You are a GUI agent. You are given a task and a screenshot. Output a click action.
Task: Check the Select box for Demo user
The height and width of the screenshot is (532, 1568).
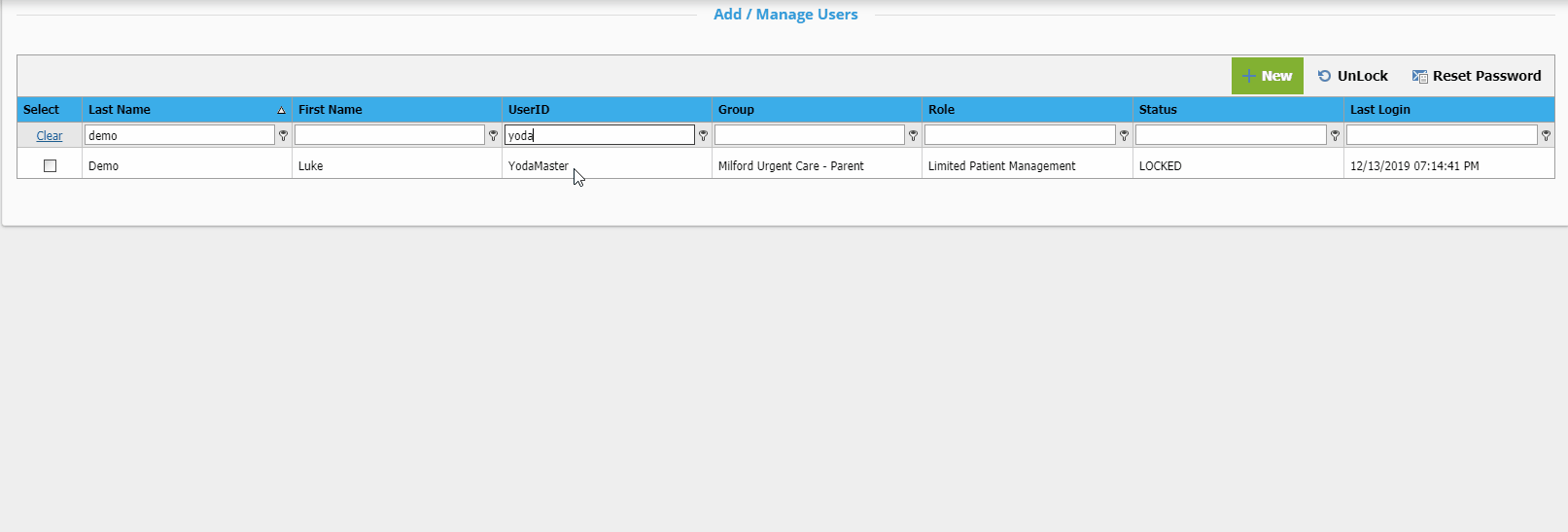click(50, 166)
